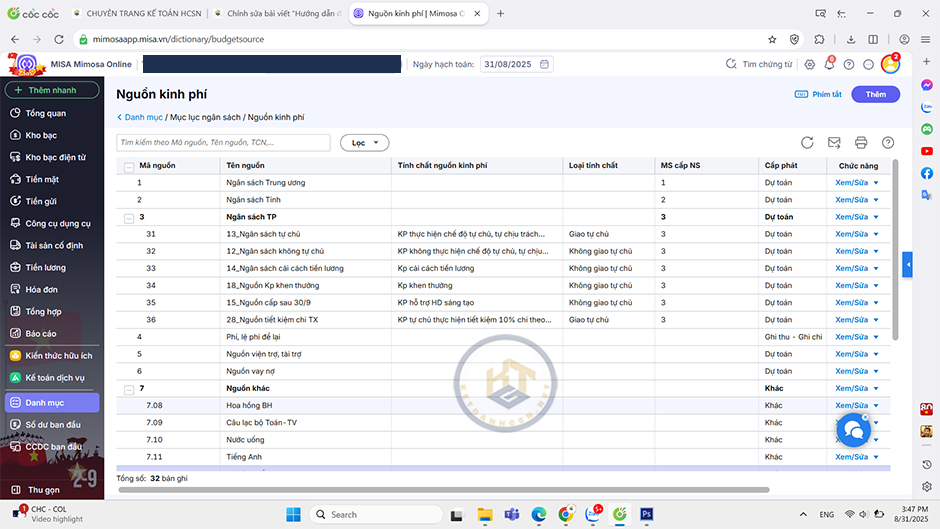Collapse the Nguồn khác group row

coord(128,388)
